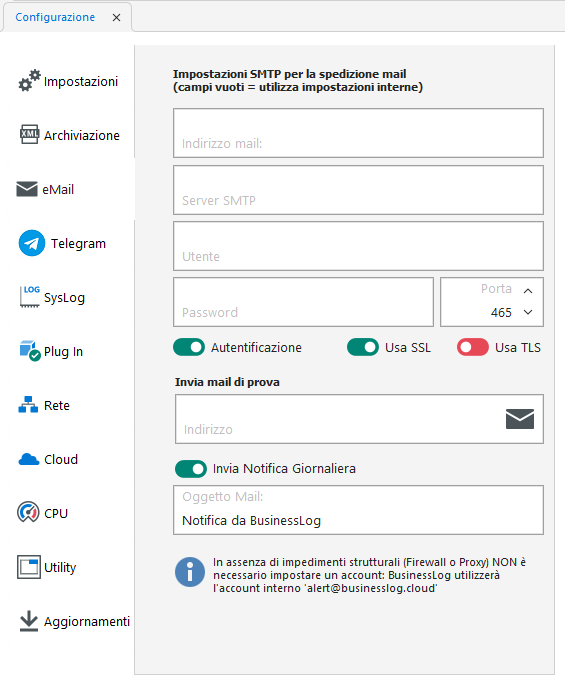The width and height of the screenshot is (565, 689).
Task: Open the Cloud section icon
Action: [x=29, y=459]
